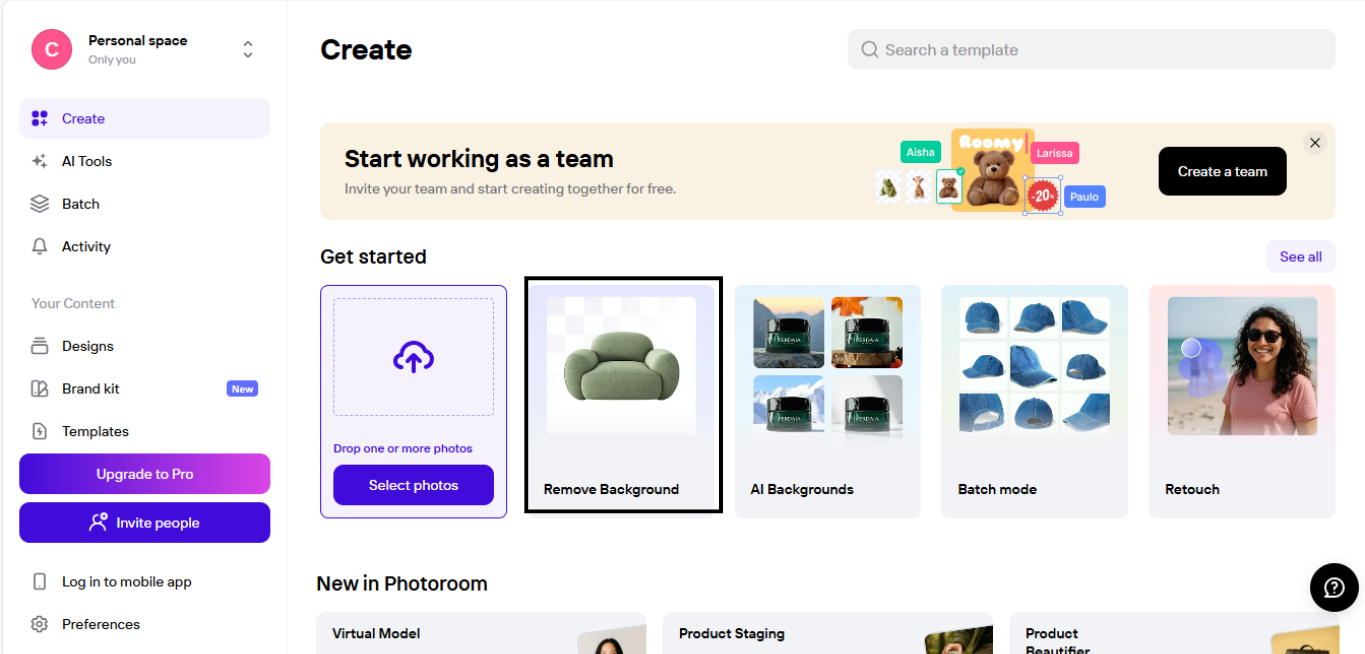Click the Brand kit icon
1365x654 pixels.
(40, 389)
